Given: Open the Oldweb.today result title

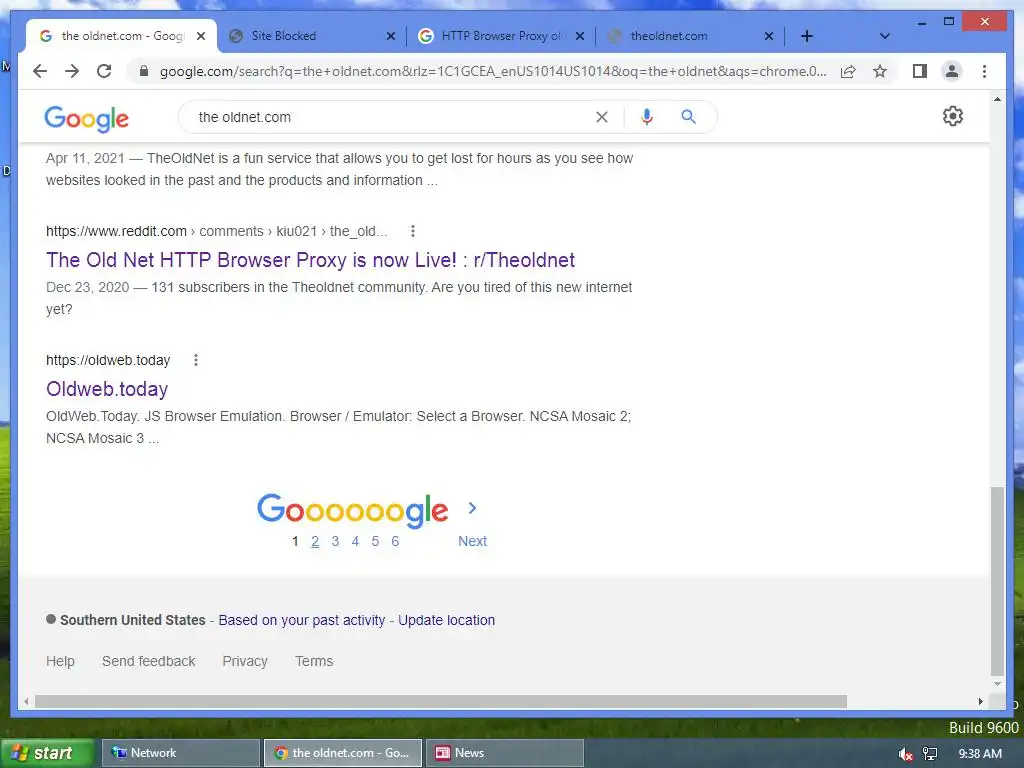Looking at the screenshot, I should (107, 389).
